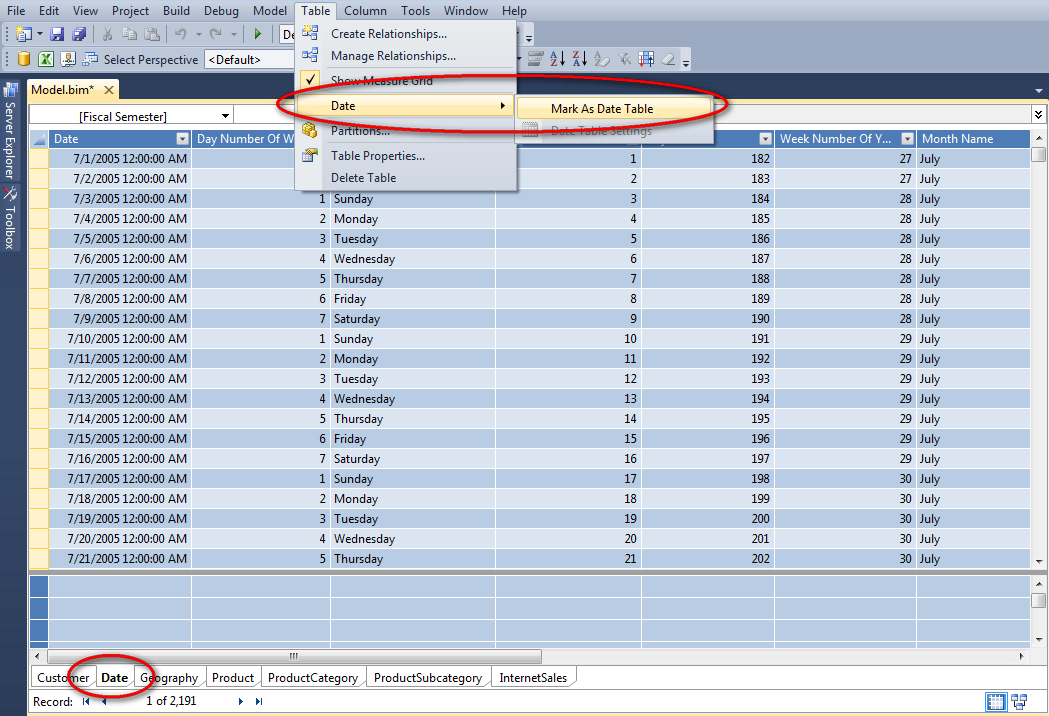Open Partitions menu item
The height and width of the screenshot is (716, 1049).
click(406, 130)
